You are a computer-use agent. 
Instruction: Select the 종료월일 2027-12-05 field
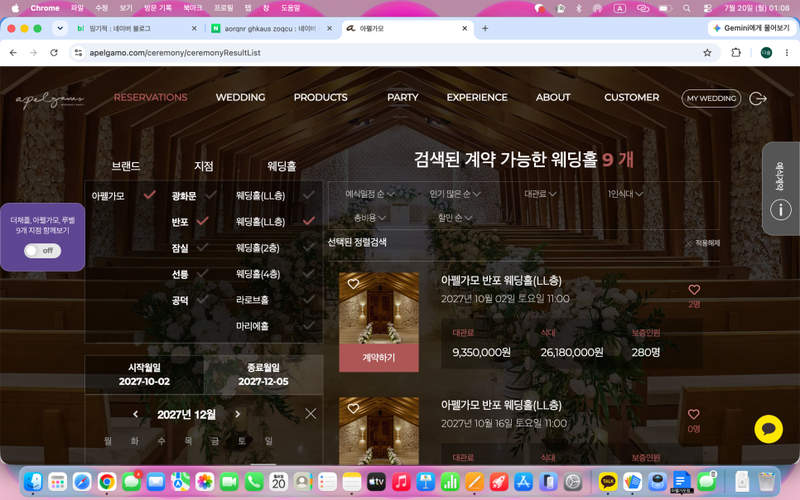(x=263, y=374)
